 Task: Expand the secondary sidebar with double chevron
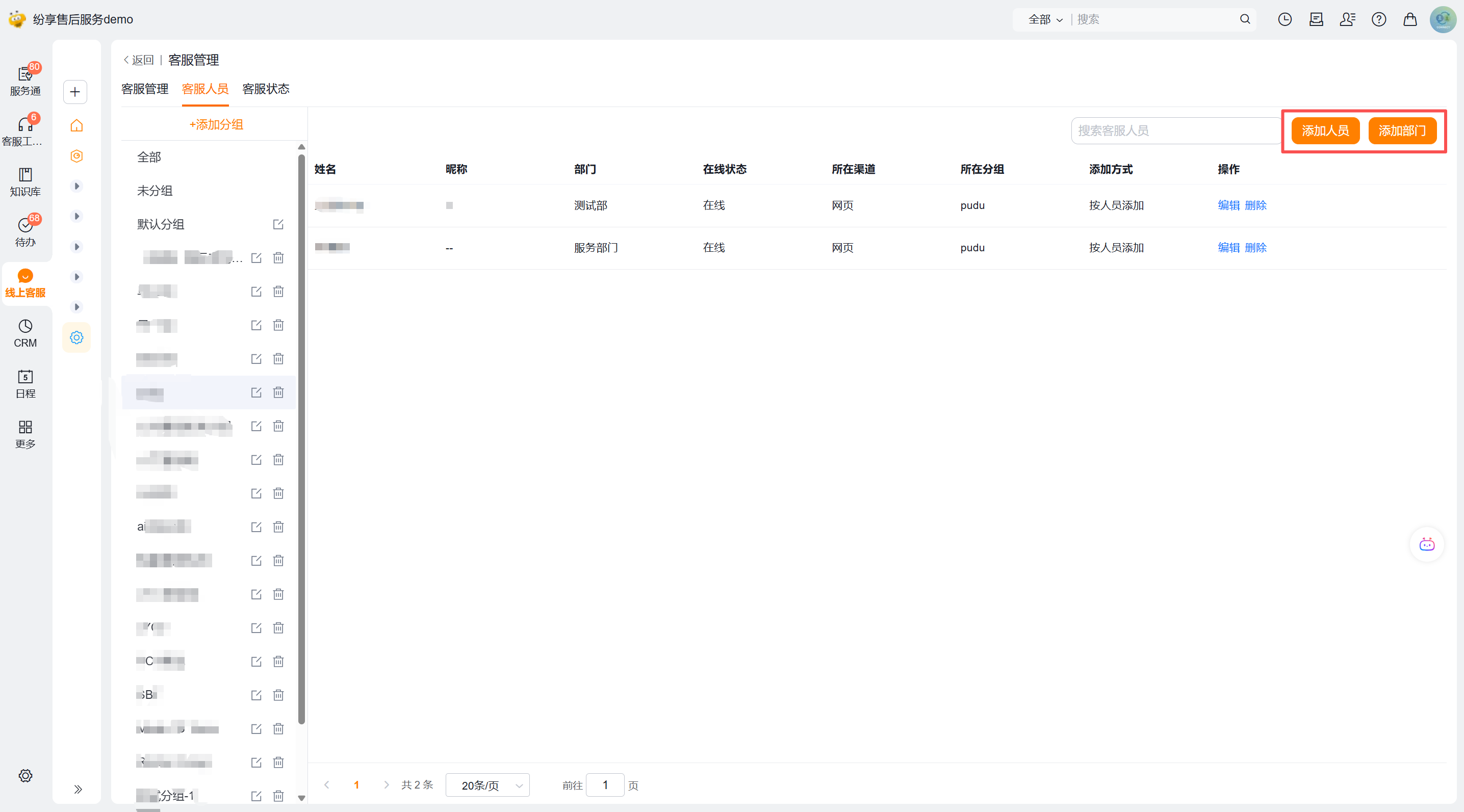(78, 789)
